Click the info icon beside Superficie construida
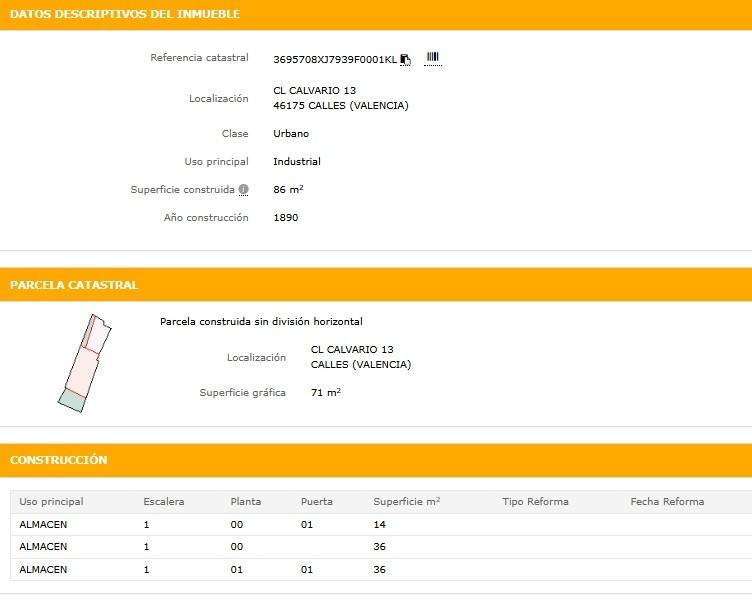 (243, 190)
